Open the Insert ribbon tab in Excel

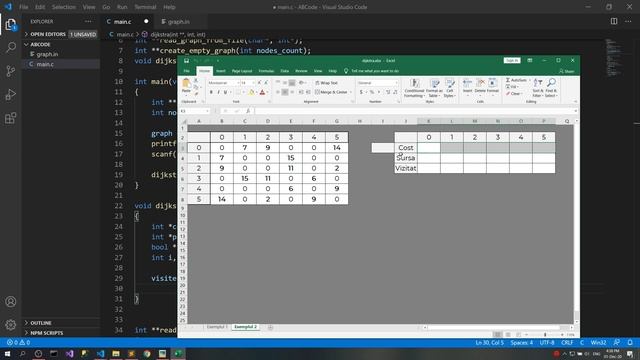coord(221,71)
